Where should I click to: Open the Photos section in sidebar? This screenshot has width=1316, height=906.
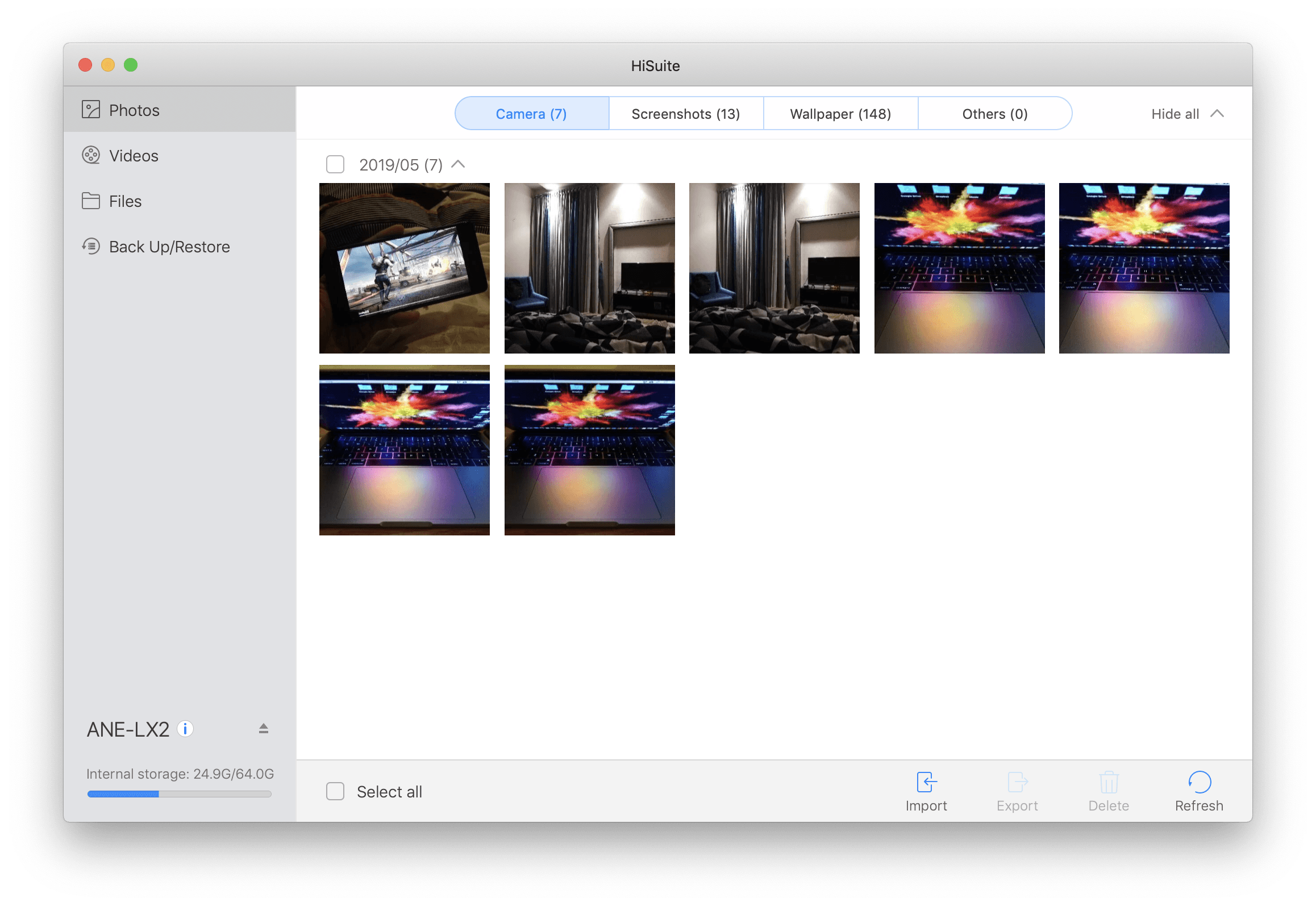pyautogui.click(x=134, y=110)
